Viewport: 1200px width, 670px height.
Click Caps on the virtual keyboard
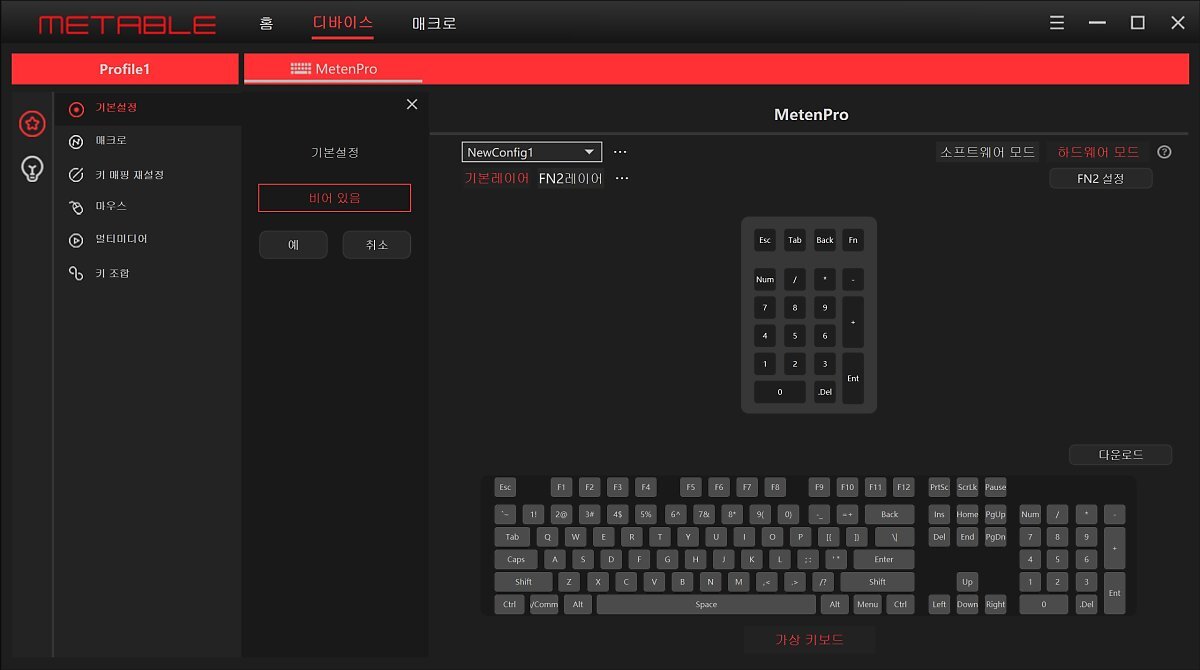tap(516, 560)
